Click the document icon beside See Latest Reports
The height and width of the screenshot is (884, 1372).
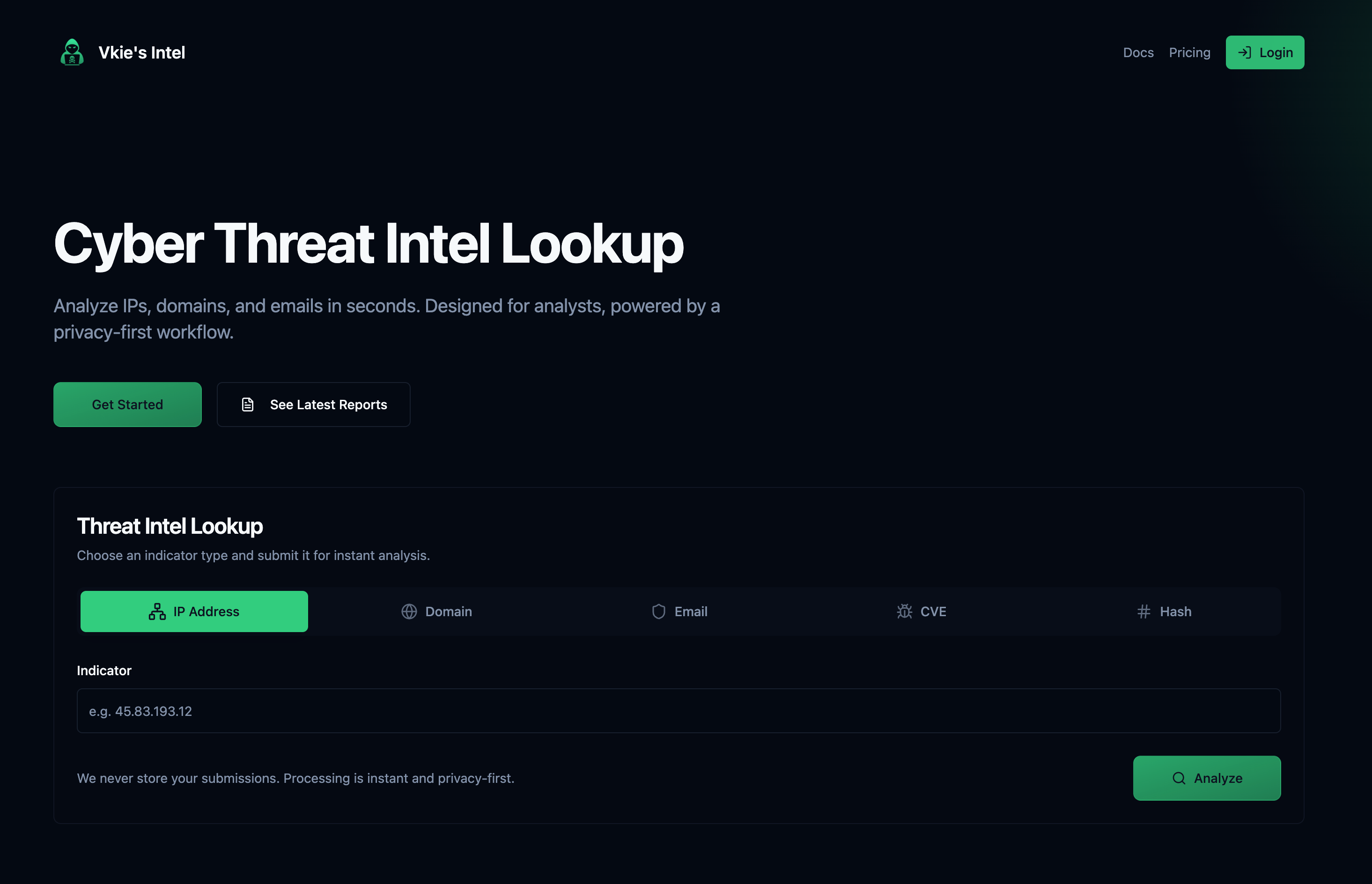[247, 405]
